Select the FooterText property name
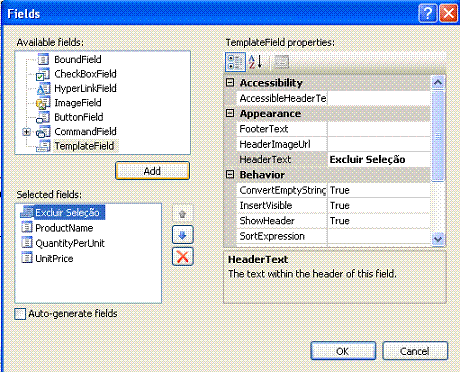This screenshot has width=460, height=372. tap(264, 129)
